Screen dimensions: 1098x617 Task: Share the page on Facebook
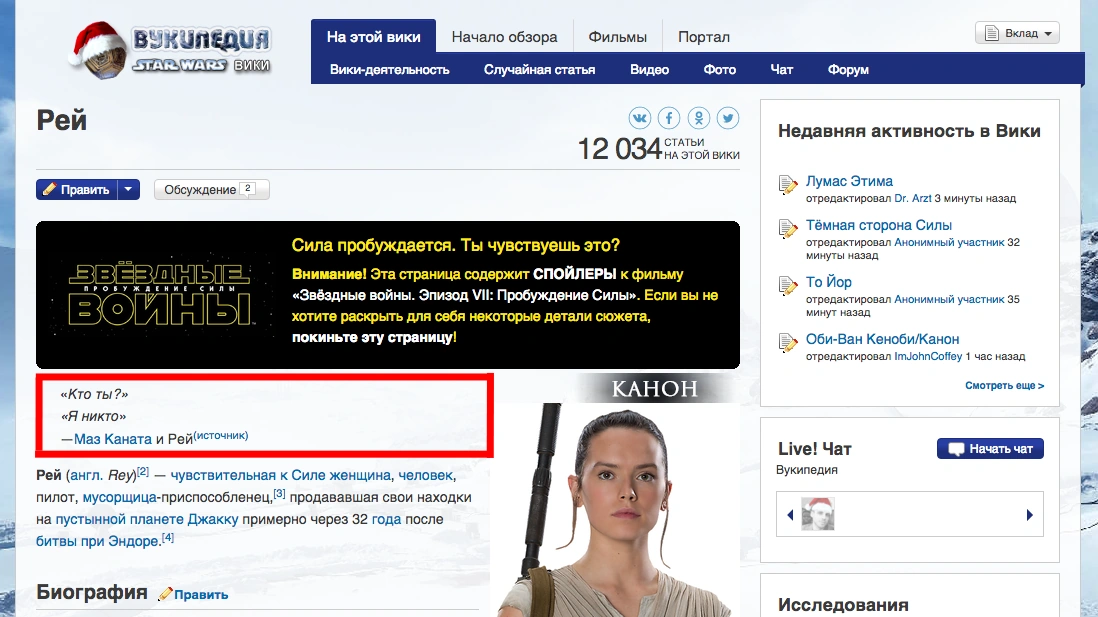669,118
